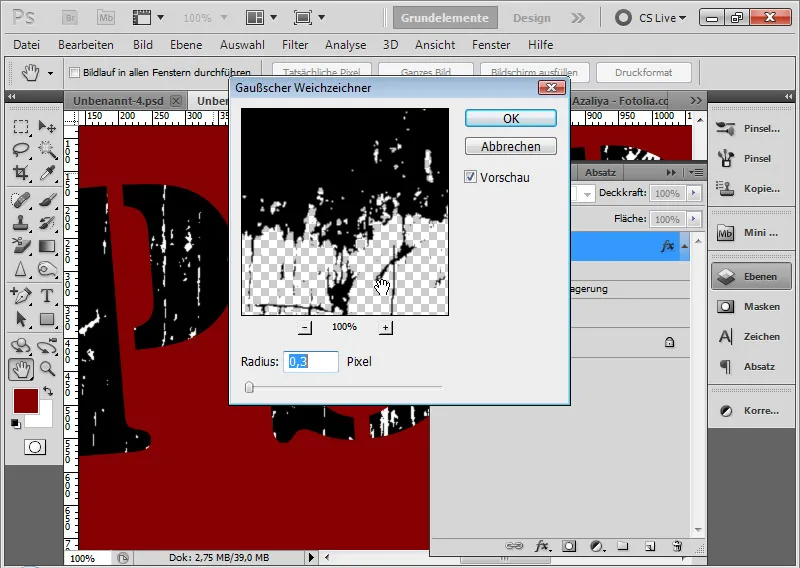Select the Clone Stamp tool
800x568 pixels.
point(20,223)
